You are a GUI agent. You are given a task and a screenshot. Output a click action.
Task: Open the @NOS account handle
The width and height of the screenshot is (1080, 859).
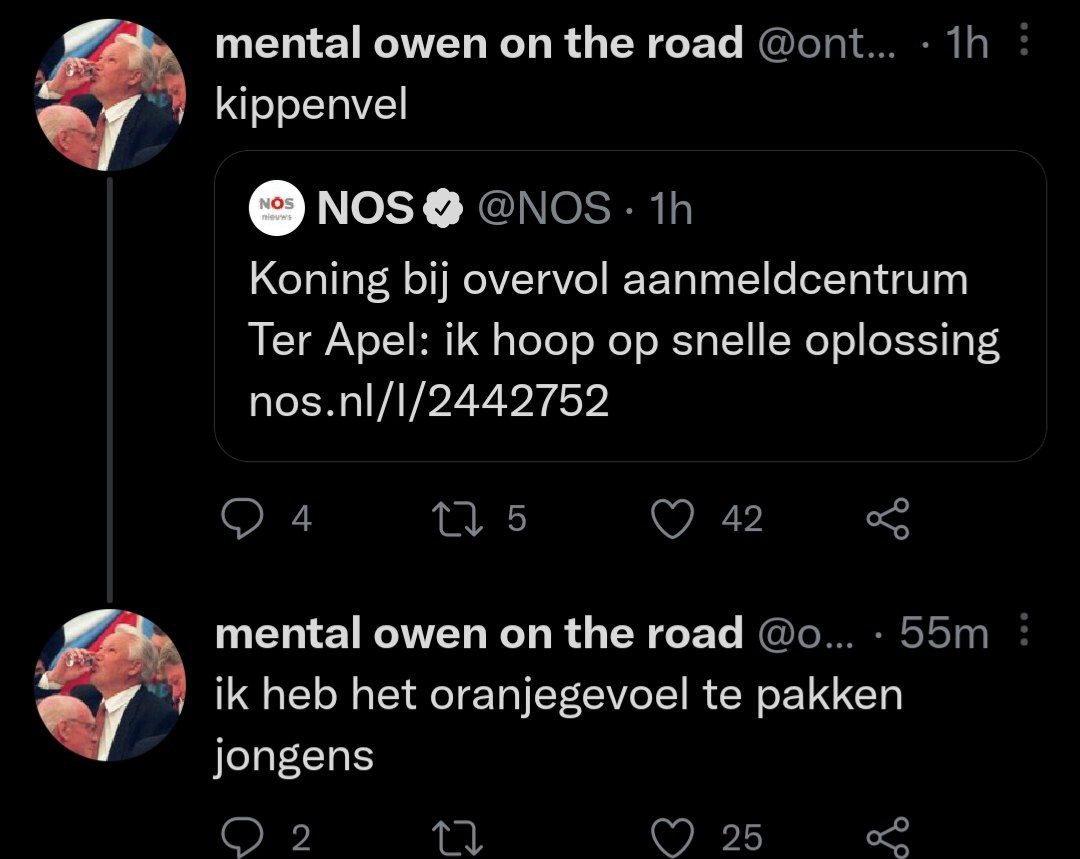coord(544,208)
